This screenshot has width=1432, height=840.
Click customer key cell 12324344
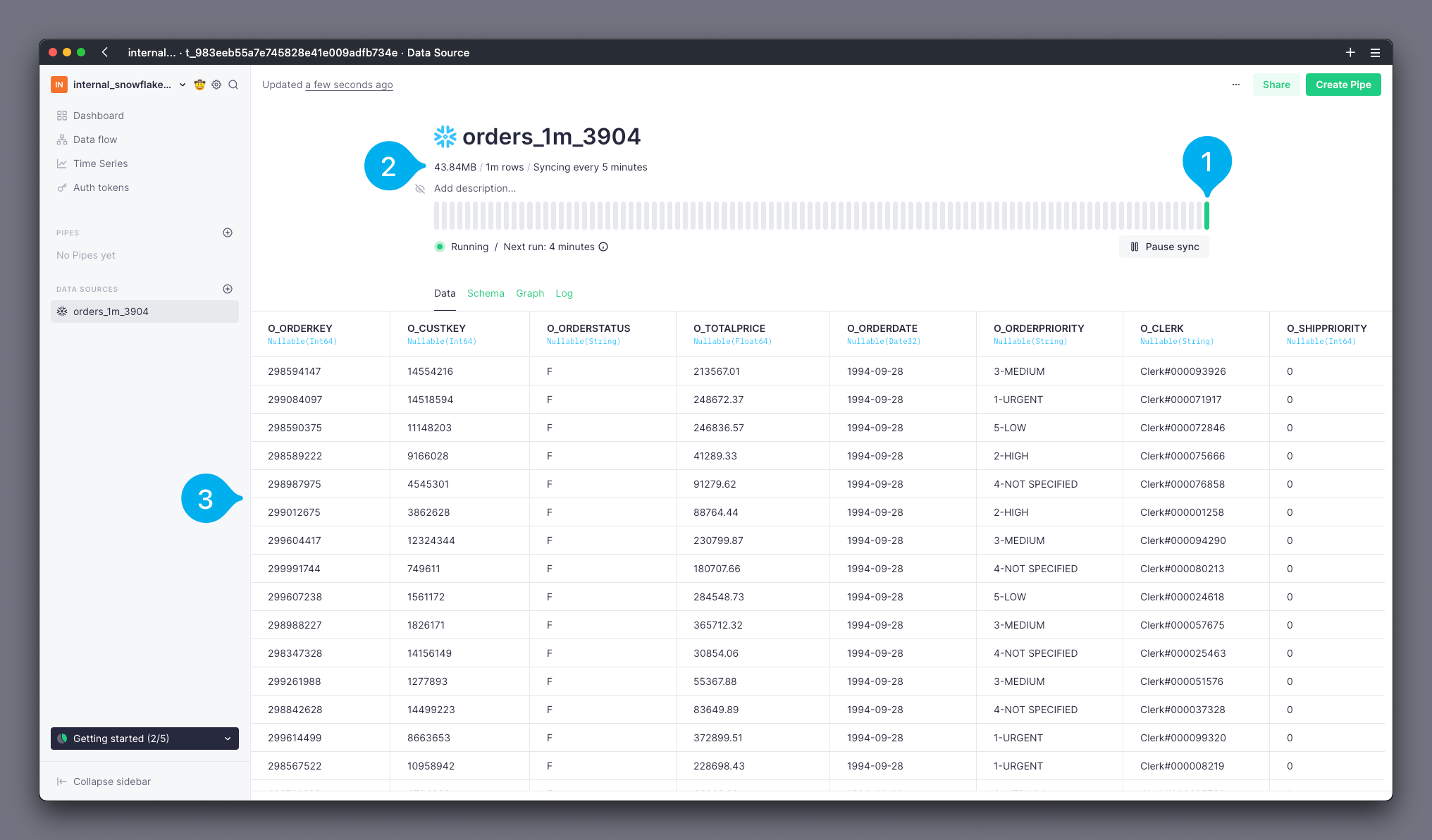pyautogui.click(x=459, y=541)
